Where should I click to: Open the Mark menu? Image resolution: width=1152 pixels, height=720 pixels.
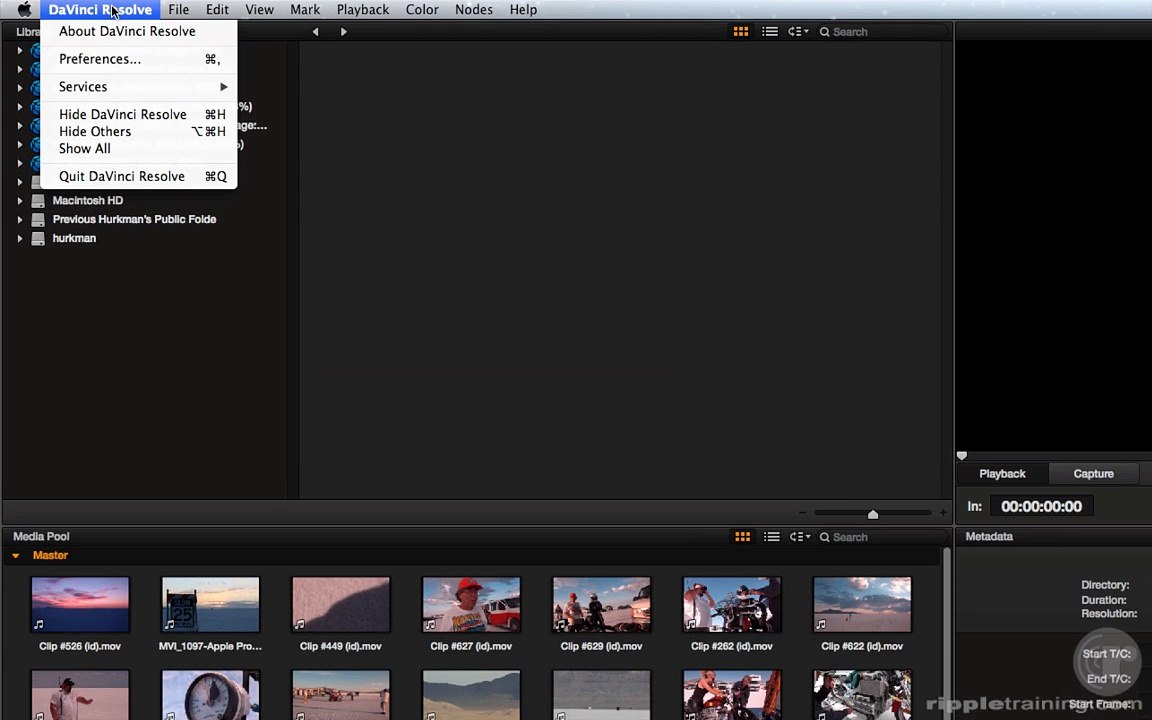pyautogui.click(x=305, y=10)
